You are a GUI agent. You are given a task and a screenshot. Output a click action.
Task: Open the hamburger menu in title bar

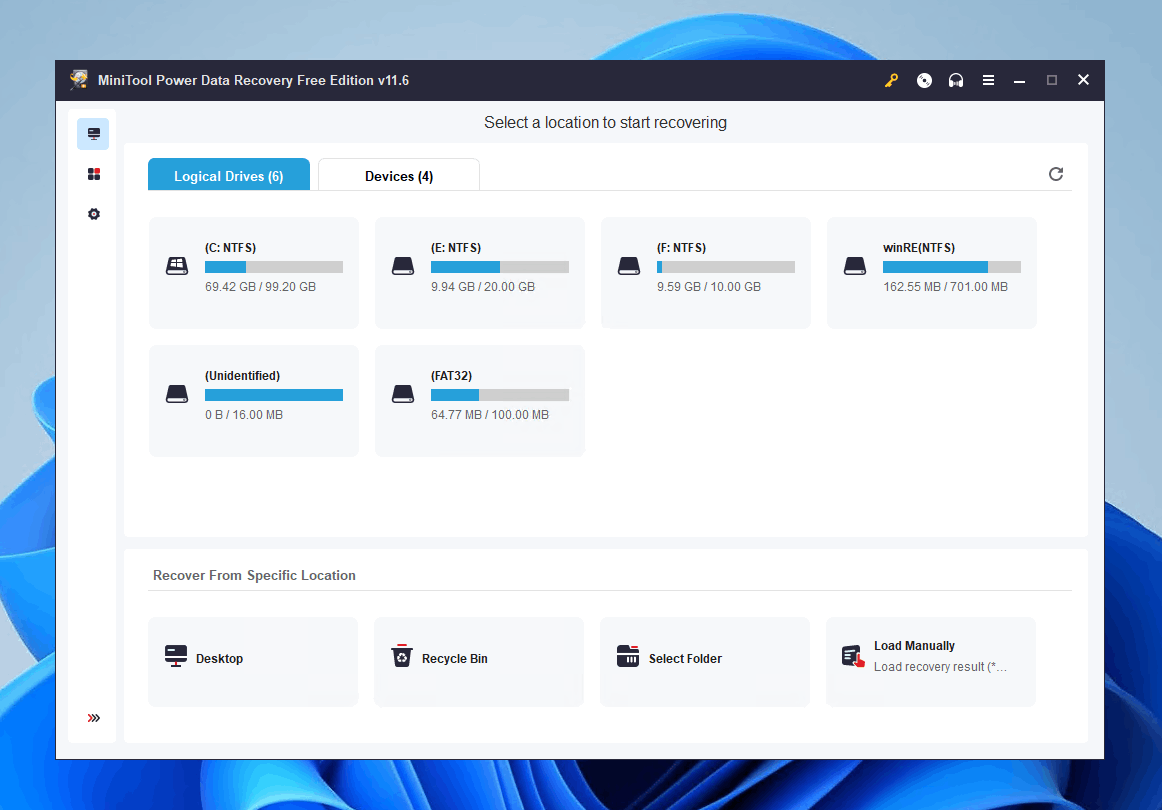[989, 80]
